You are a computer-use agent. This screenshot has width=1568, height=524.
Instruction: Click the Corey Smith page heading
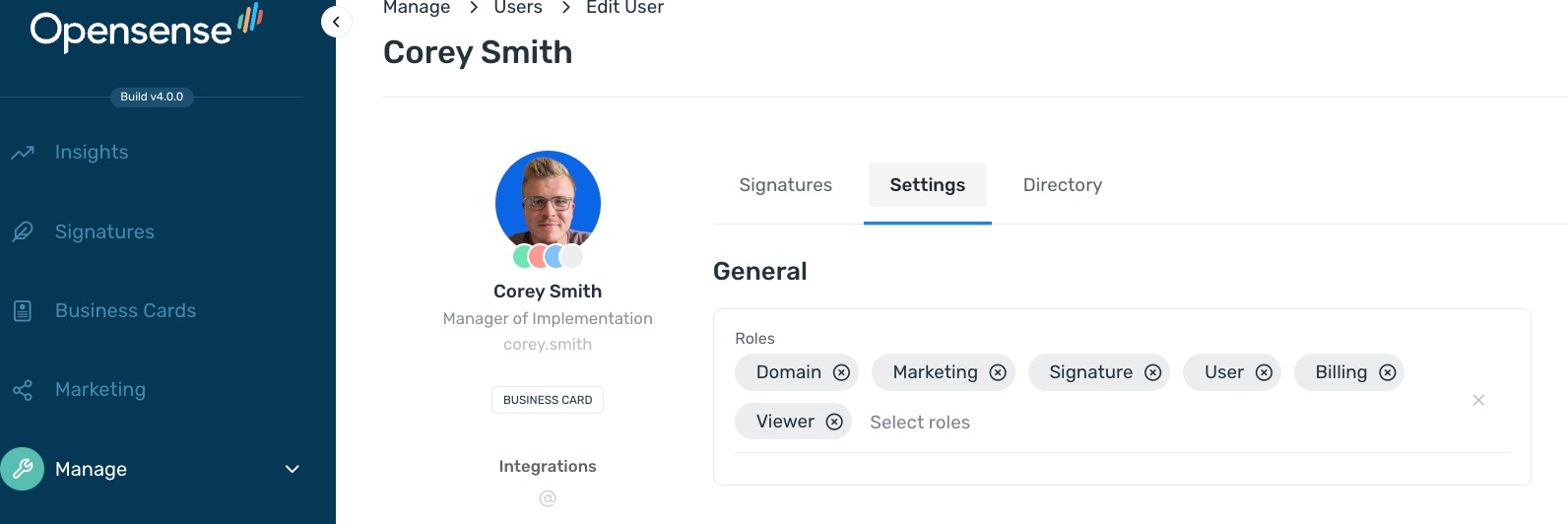[478, 52]
